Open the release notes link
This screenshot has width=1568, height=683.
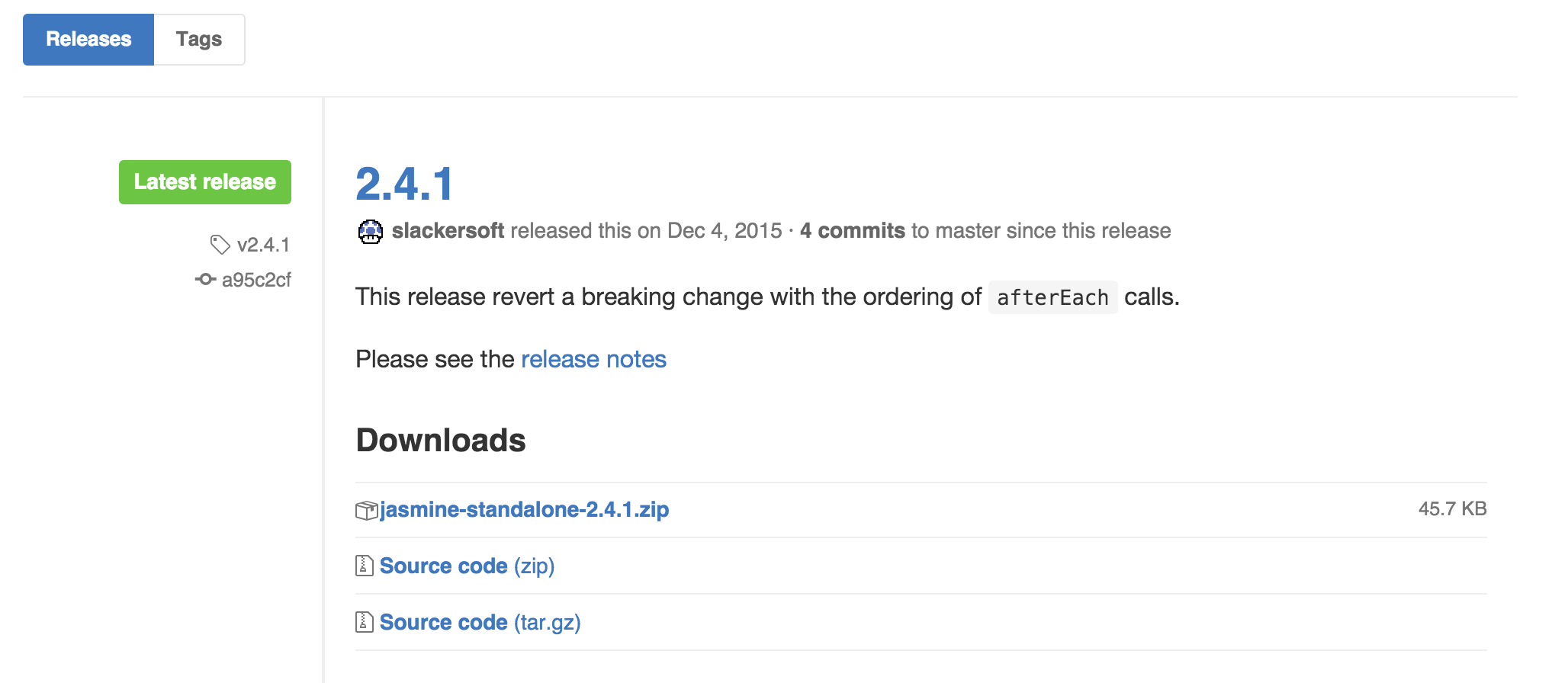pyautogui.click(x=593, y=359)
